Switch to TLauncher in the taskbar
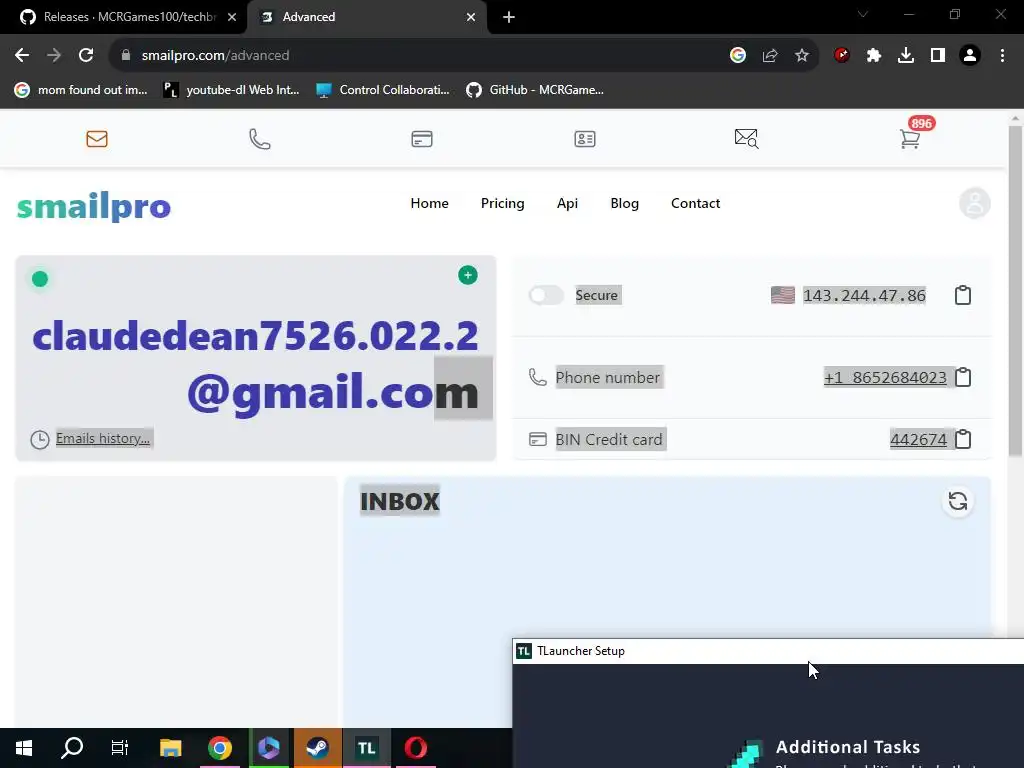Screen dimensions: 1024x768 [366, 748]
